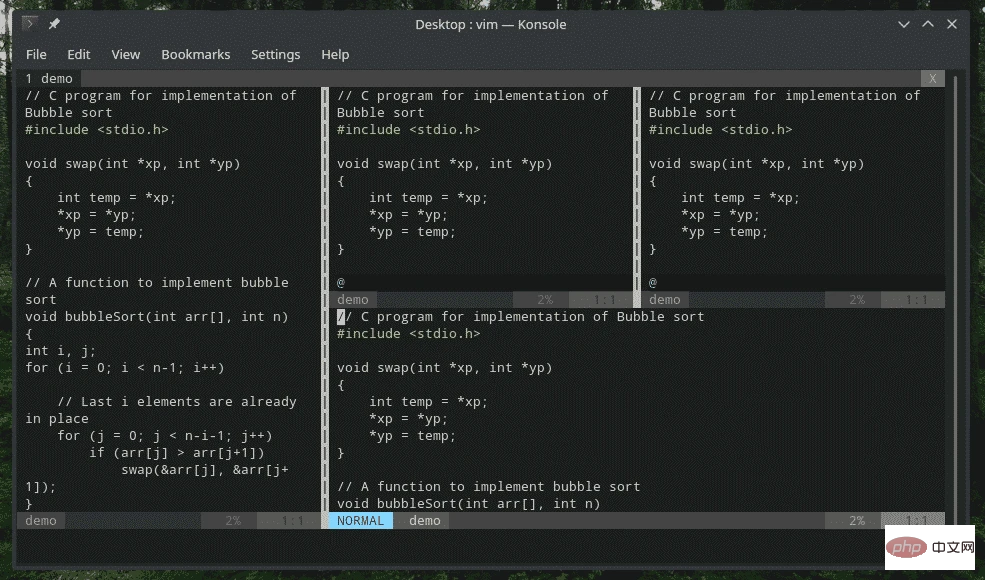Maximize the Konsole window

[x=928, y=24]
